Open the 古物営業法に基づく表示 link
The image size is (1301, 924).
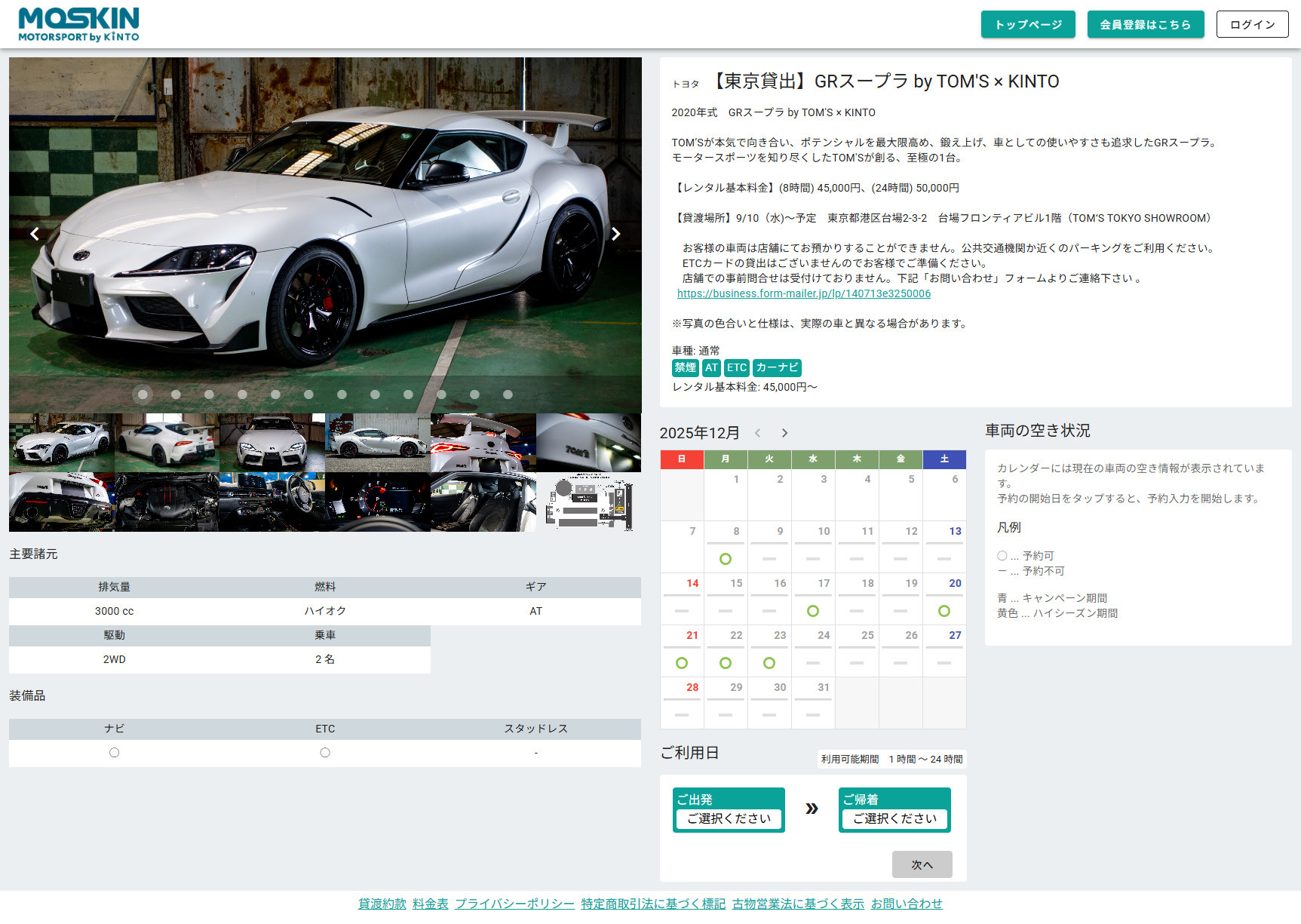coord(798,904)
